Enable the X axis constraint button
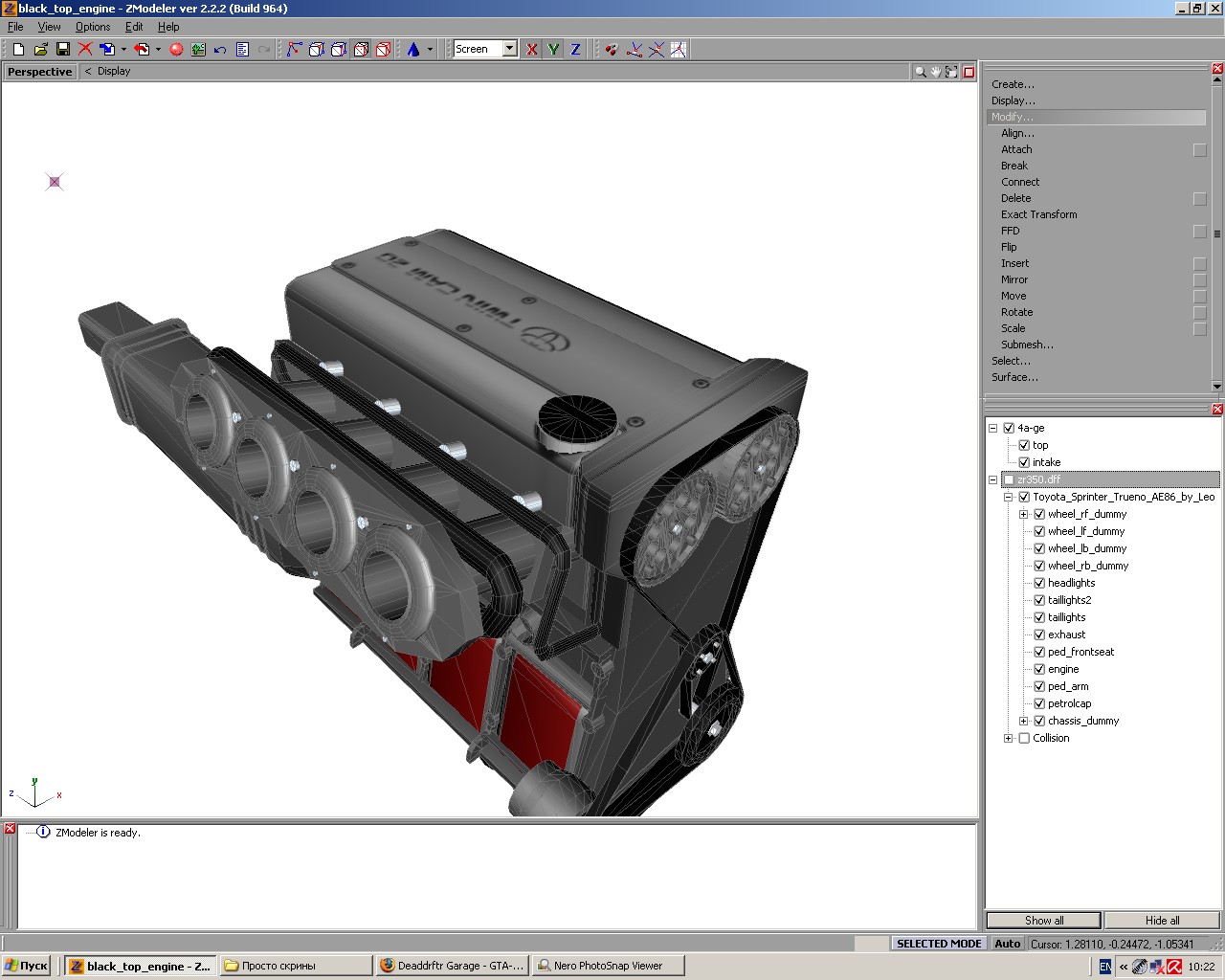1225x980 pixels. (x=532, y=49)
